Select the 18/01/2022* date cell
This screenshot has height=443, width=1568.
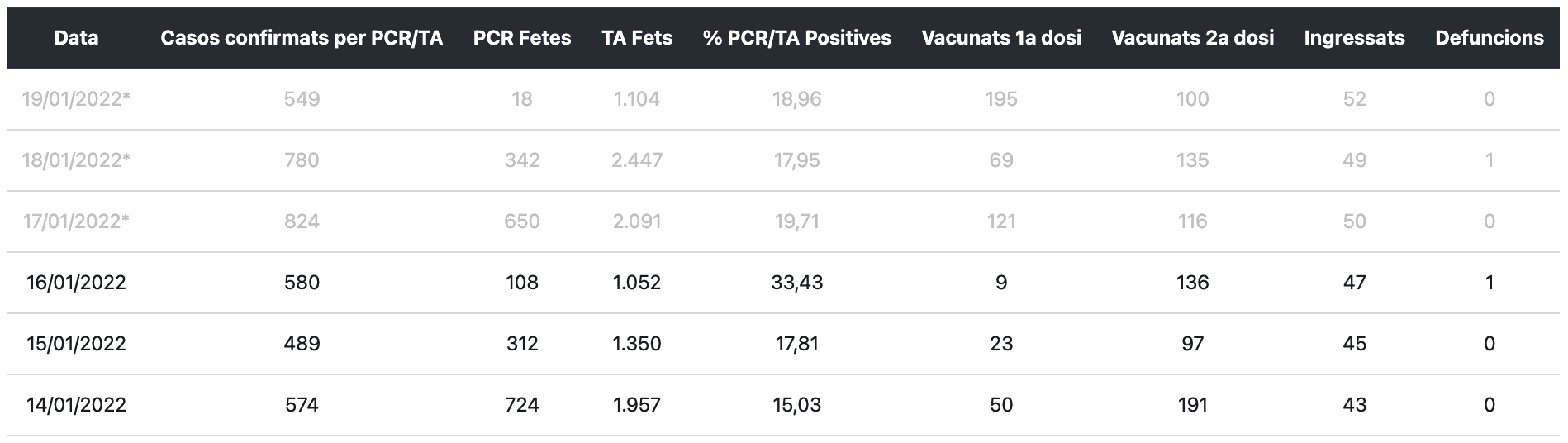tap(76, 160)
